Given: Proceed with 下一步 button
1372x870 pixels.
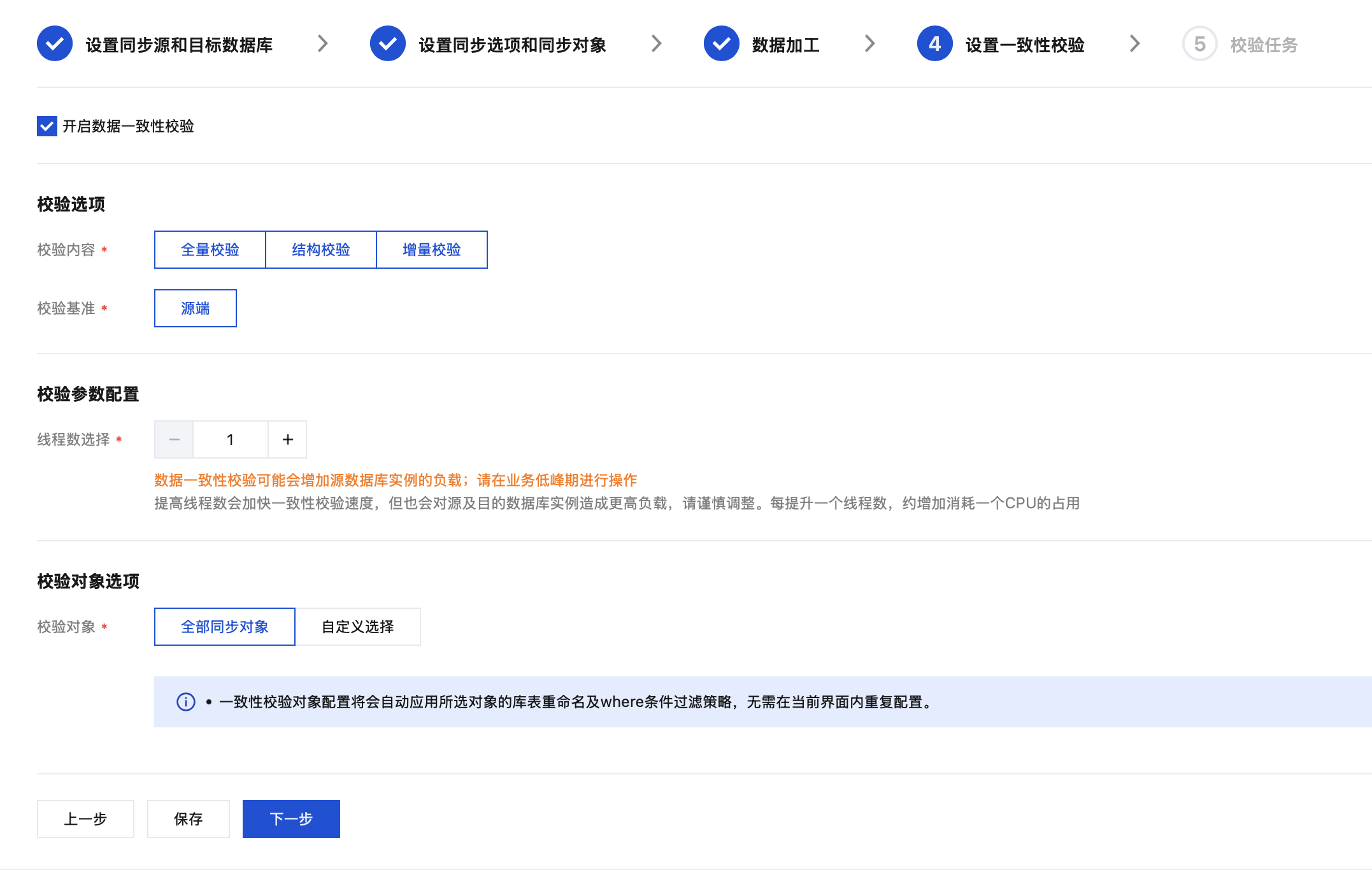Looking at the screenshot, I should [x=291, y=819].
